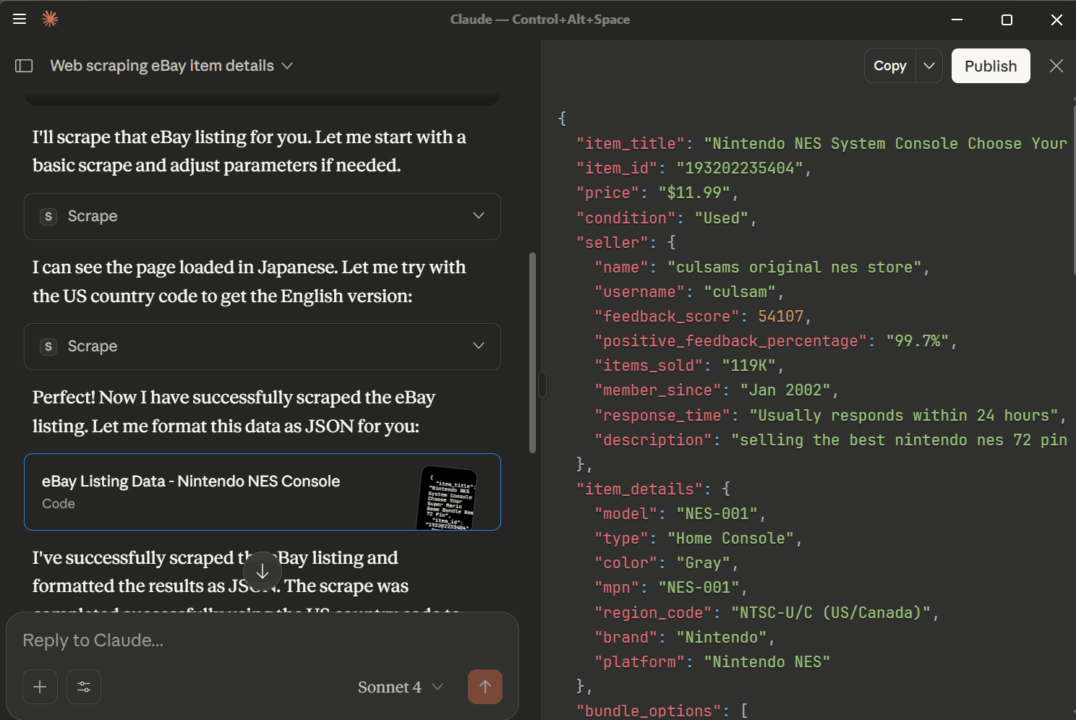
Task: Click the Claude starburst logo icon
Action: (x=49, y=19)
